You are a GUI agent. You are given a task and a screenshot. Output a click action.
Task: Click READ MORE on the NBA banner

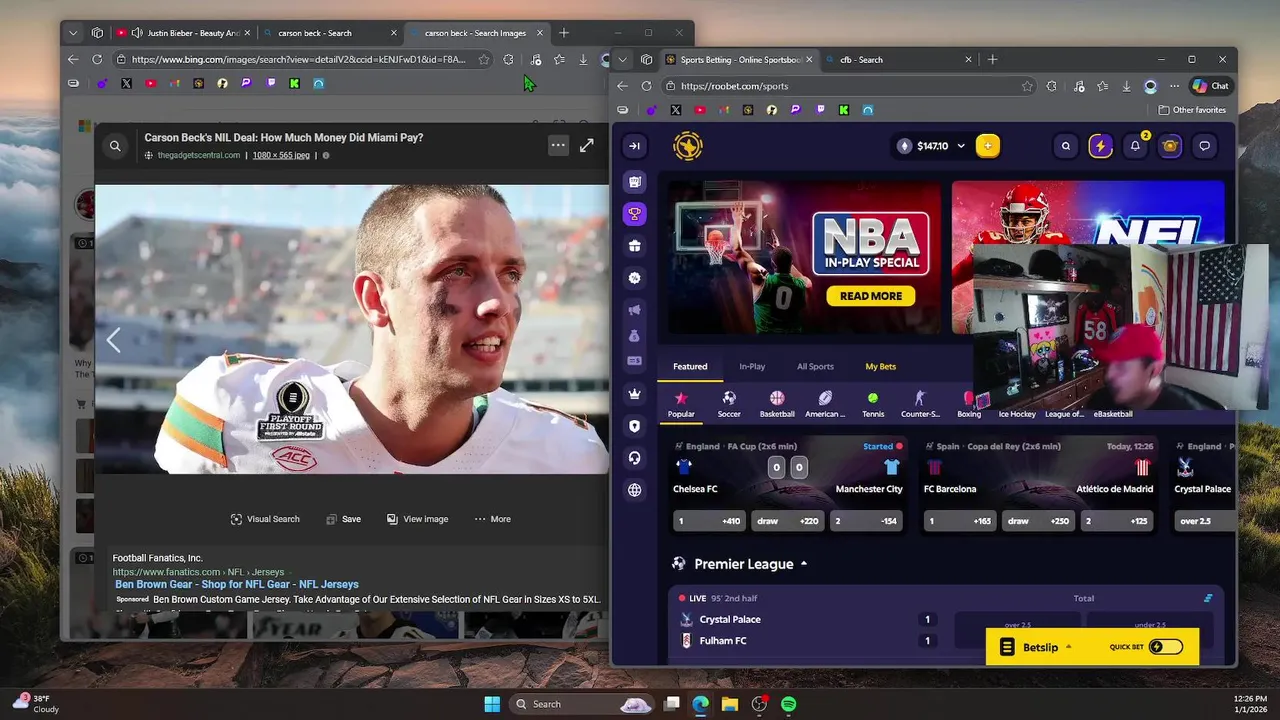[x=871, y=296]
